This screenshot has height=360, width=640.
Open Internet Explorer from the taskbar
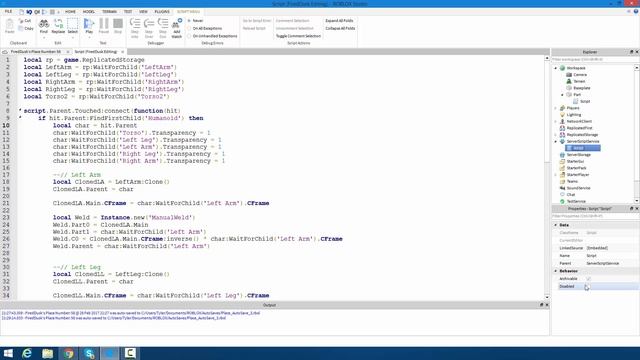tap(27, 353)
